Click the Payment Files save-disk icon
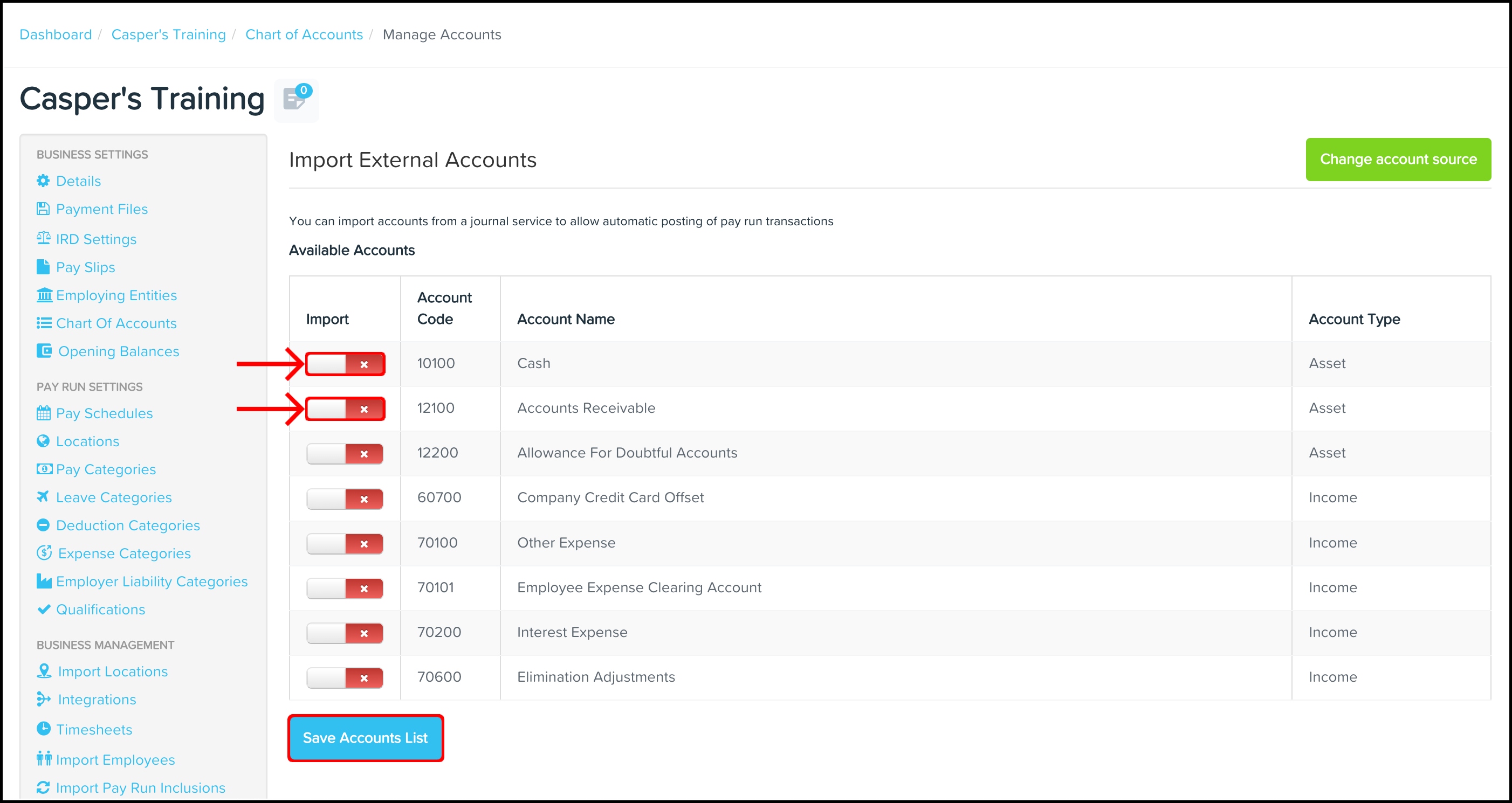1512x803 pixels. coord(43,209)
